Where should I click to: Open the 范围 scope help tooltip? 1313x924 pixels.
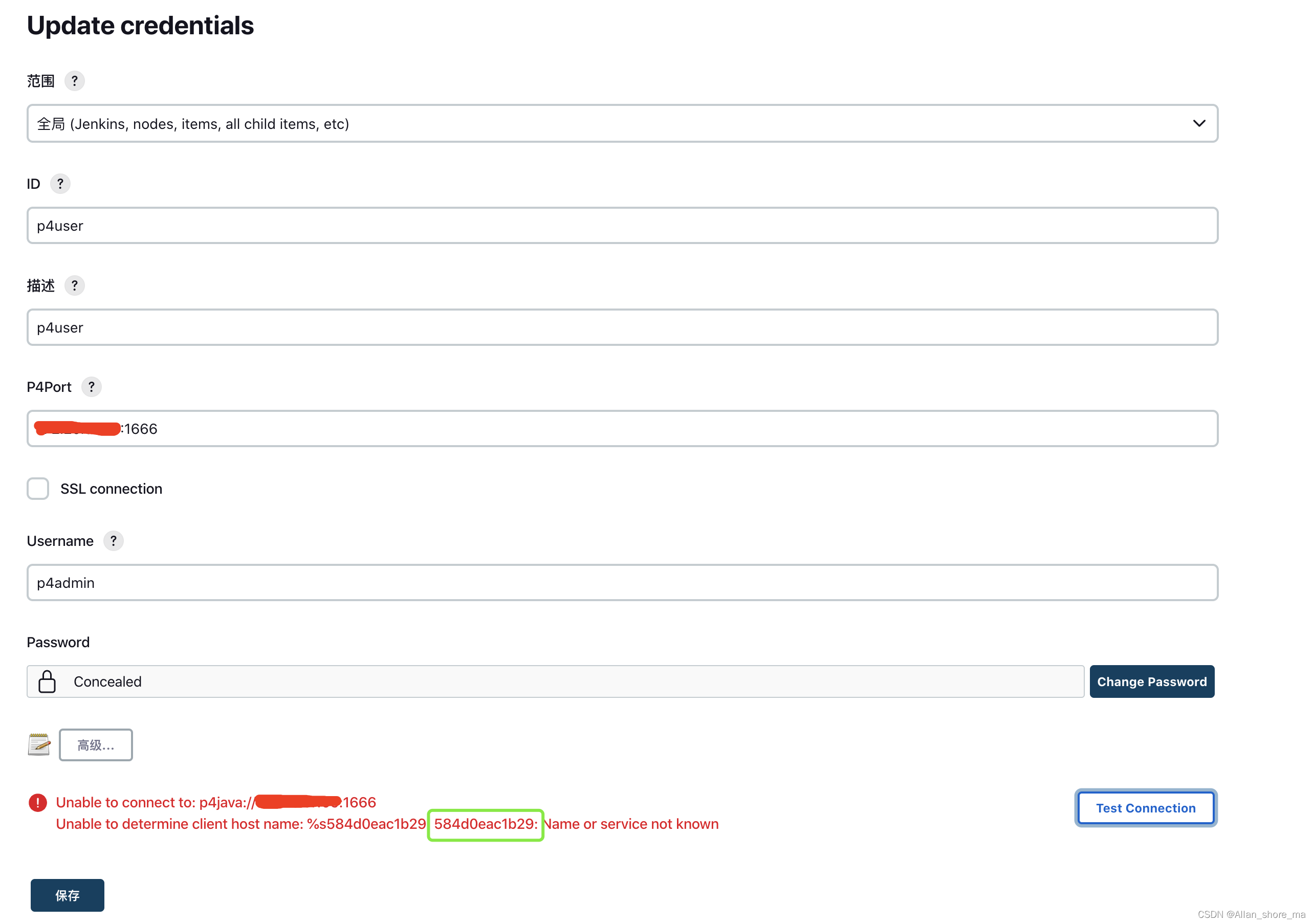point(74,81)
